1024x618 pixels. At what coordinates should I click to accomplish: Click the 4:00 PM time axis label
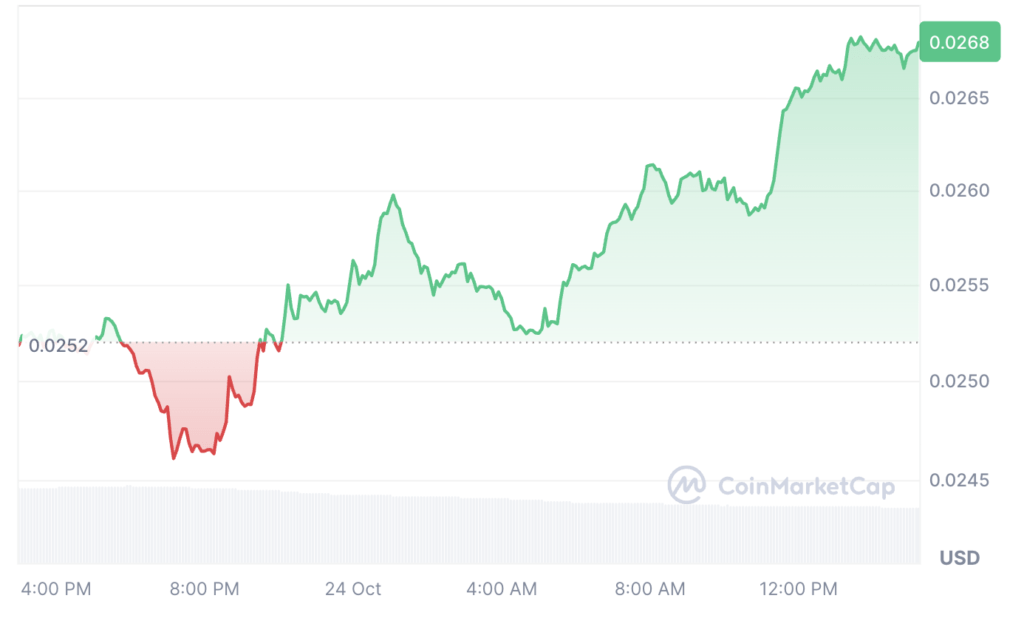(56, 589)
